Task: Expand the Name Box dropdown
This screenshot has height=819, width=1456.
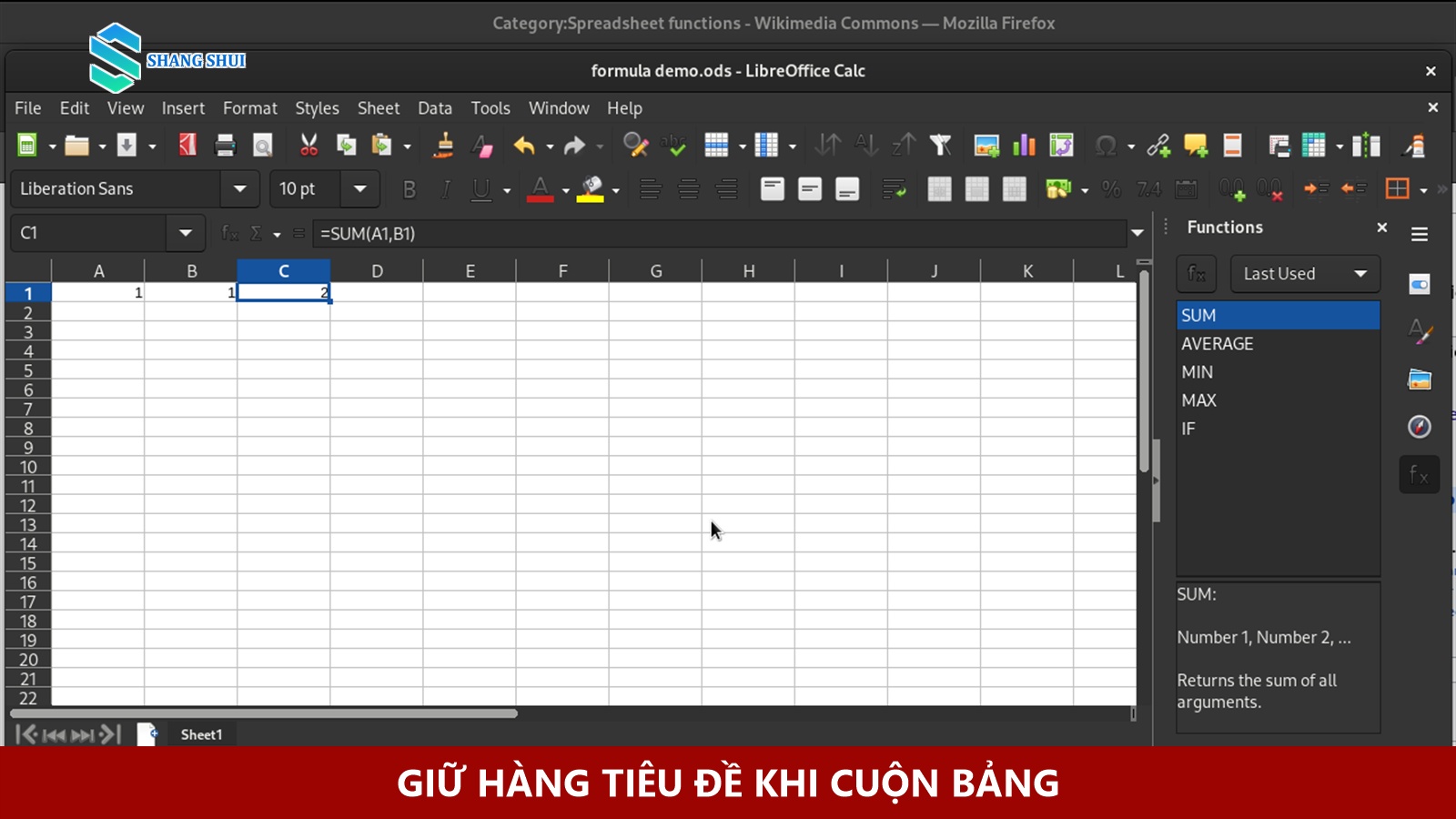Action: click(x=186, y=233)
